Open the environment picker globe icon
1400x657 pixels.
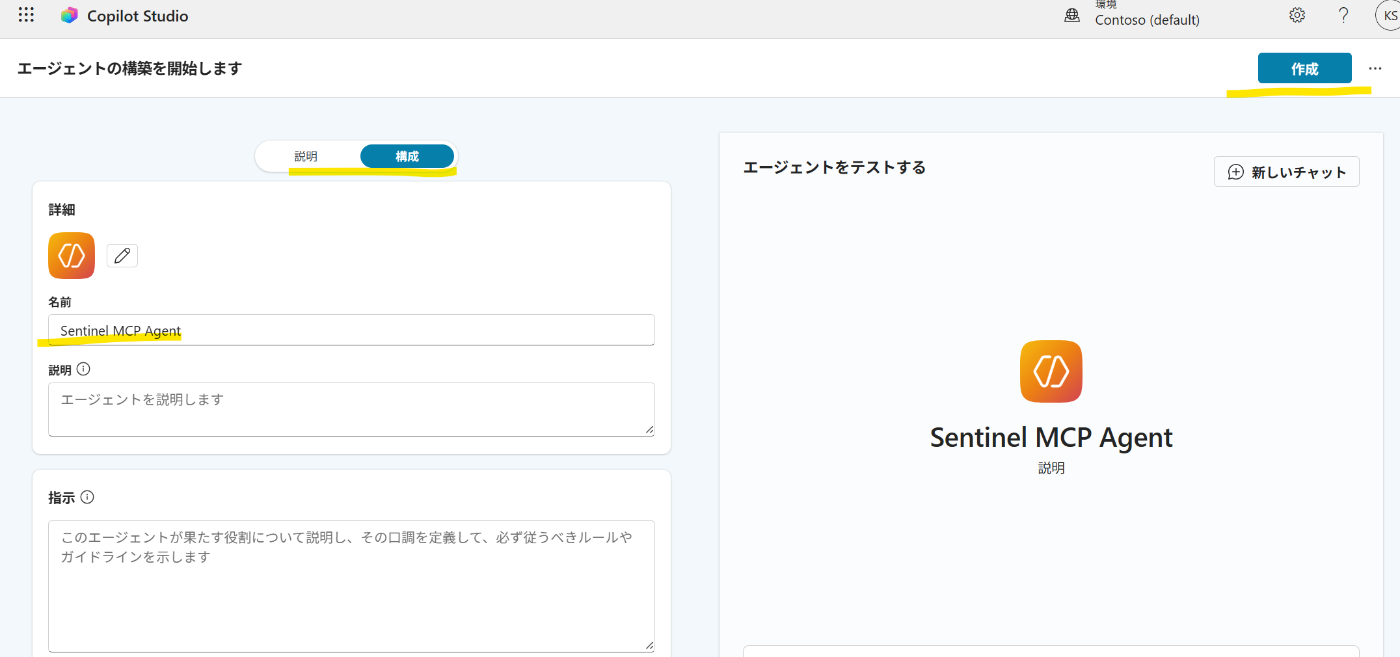pos(1072,15)
